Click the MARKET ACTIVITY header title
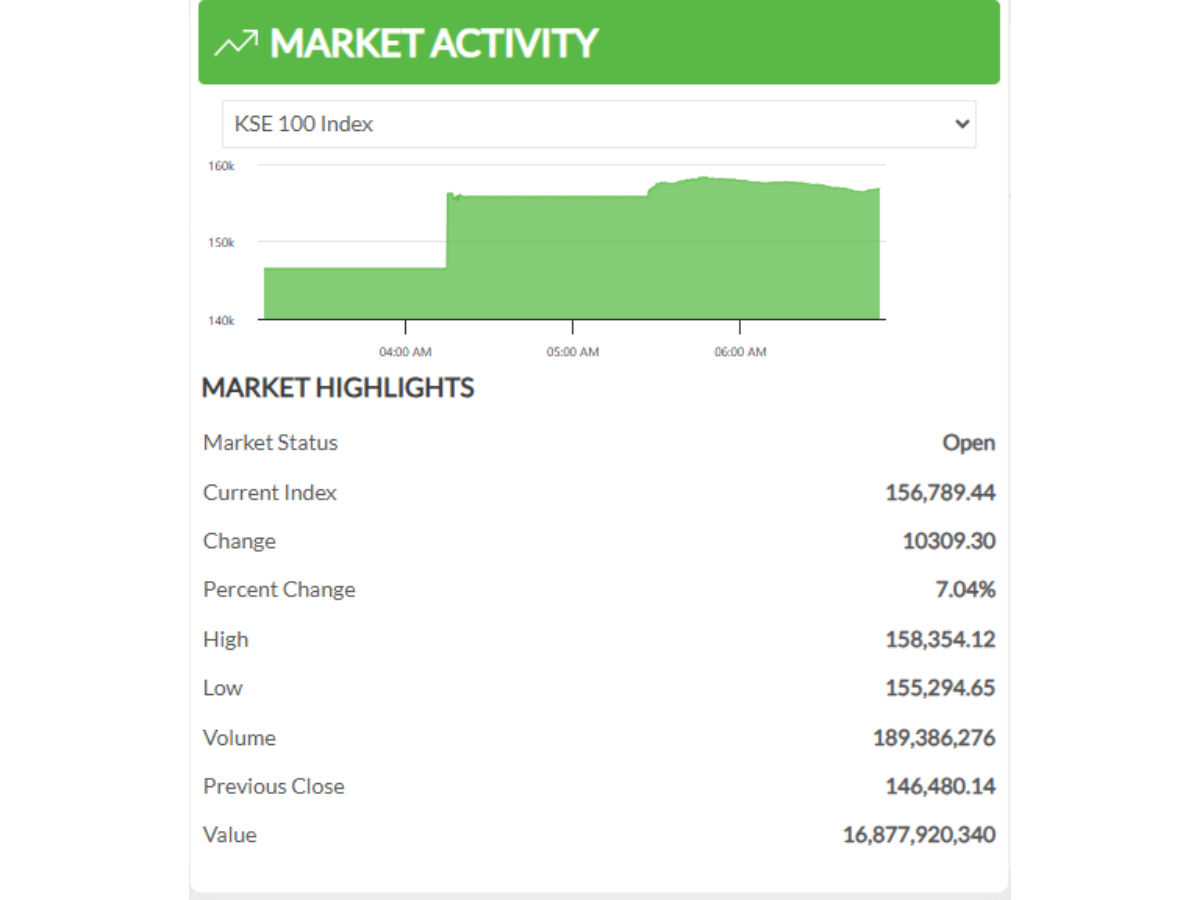 (x=433, y=43)
